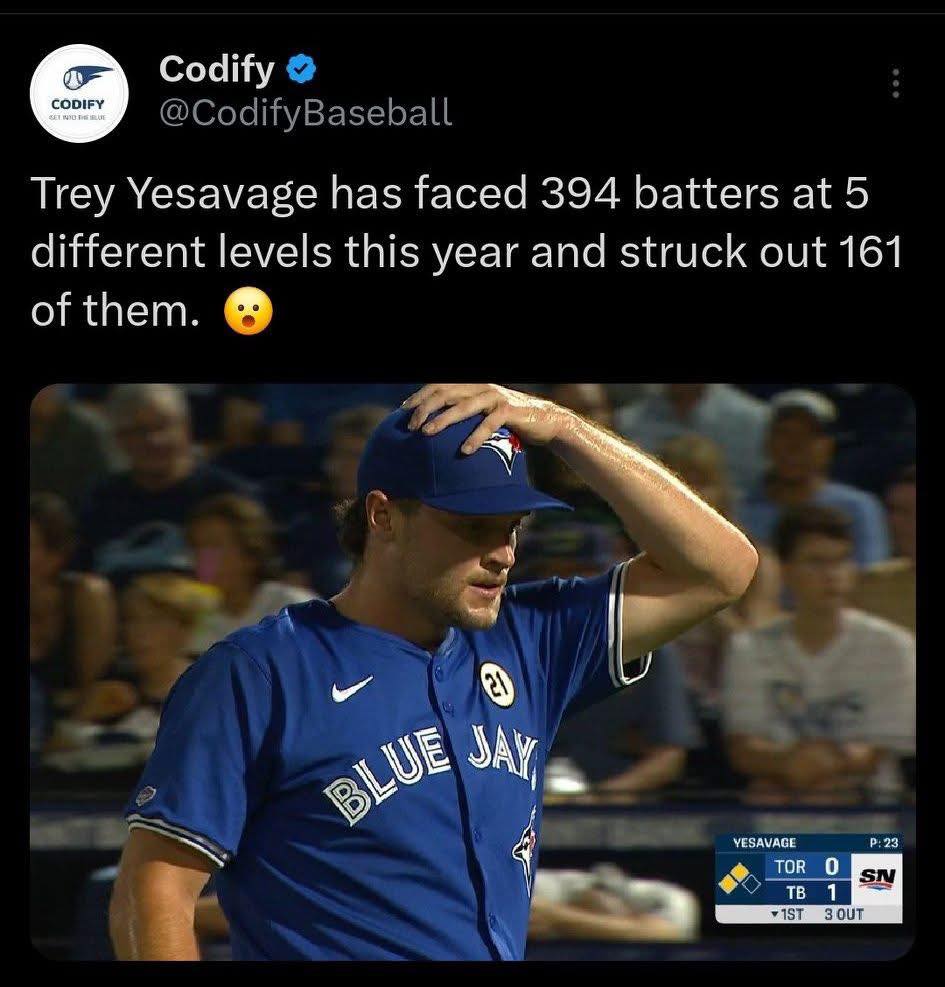Click the surprised face emoji
Viewport: 945px width, 987px height.
pos(249,311)
